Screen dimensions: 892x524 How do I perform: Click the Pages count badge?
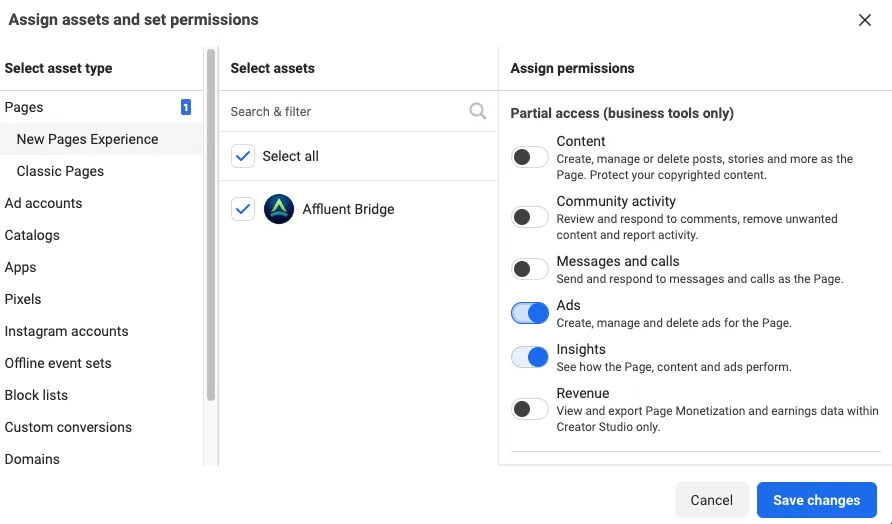coord(185,107)
